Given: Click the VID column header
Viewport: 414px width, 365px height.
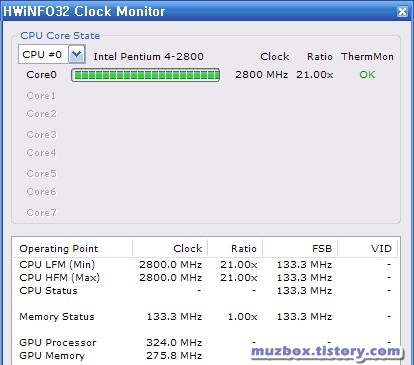Looking at the screenshot, I should [367, 249].
